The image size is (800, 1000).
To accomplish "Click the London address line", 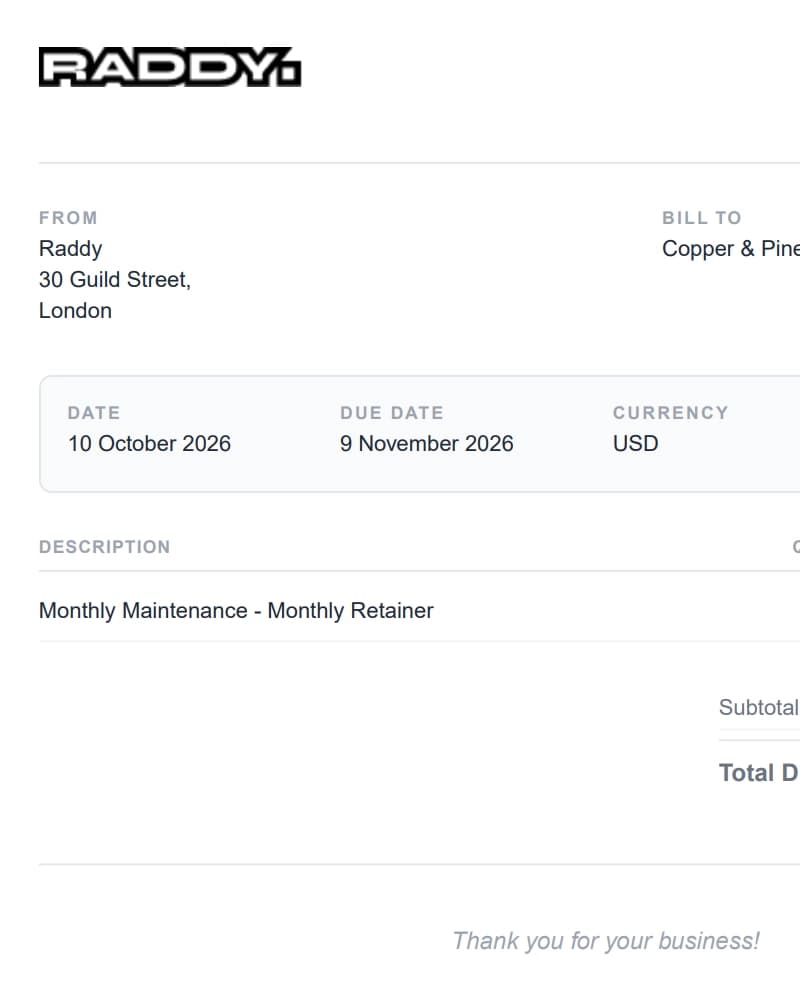I will 75,311.
